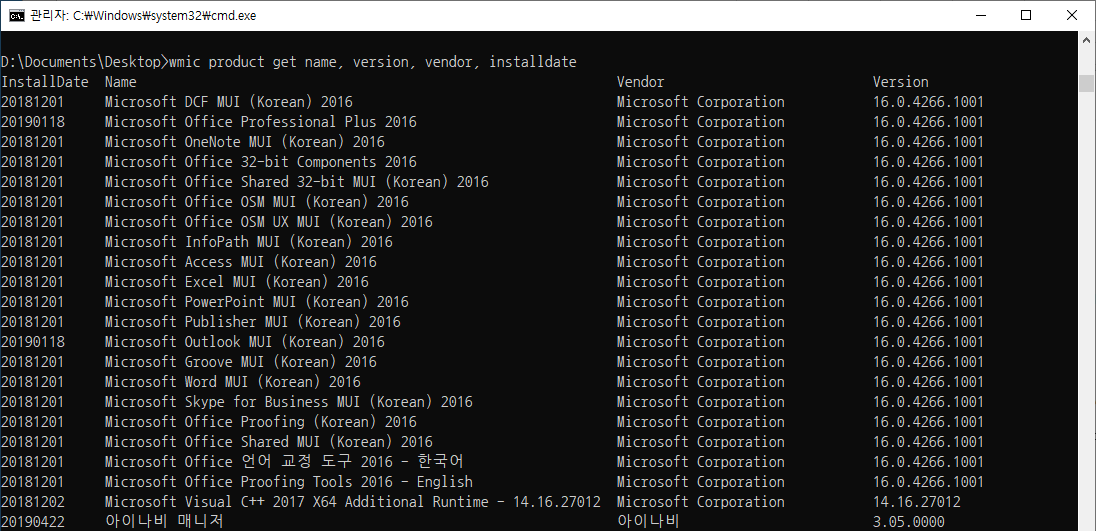Click Microsoft Outlook MUI (Korean) 2016
This screenshot has height=531, width=1096.
(245, 342)
